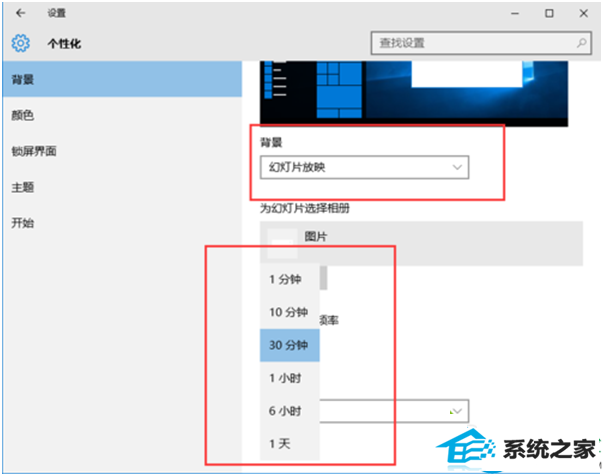Choose 10 分钟 interval option
Screen dimensions: 604x476
tap(290, 312)
